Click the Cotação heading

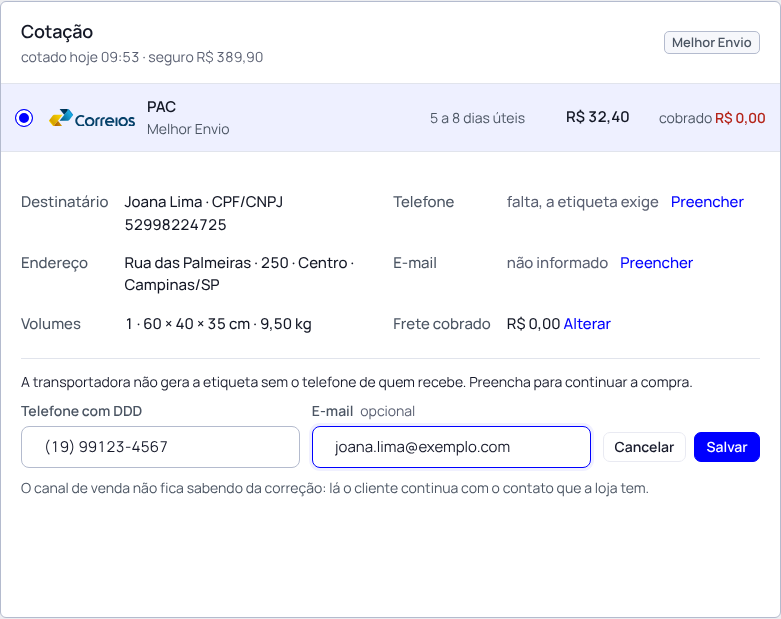pos(57,32)
